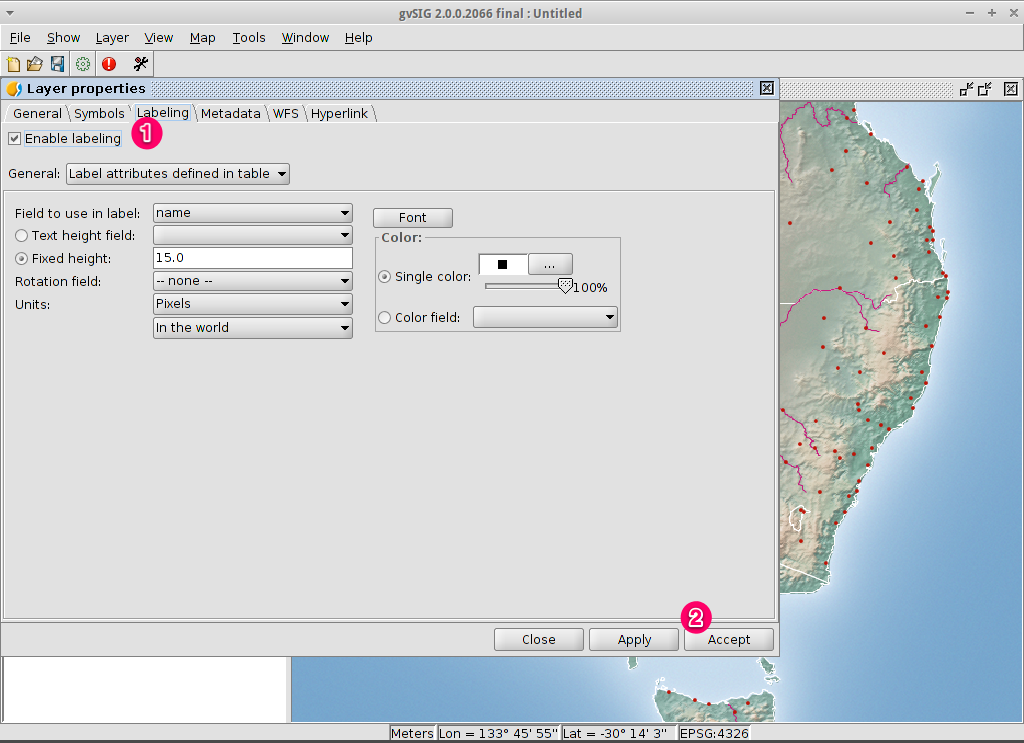Open the Units Pixels dropdown
Screen dimensions: 1024x743
[253, 304]
